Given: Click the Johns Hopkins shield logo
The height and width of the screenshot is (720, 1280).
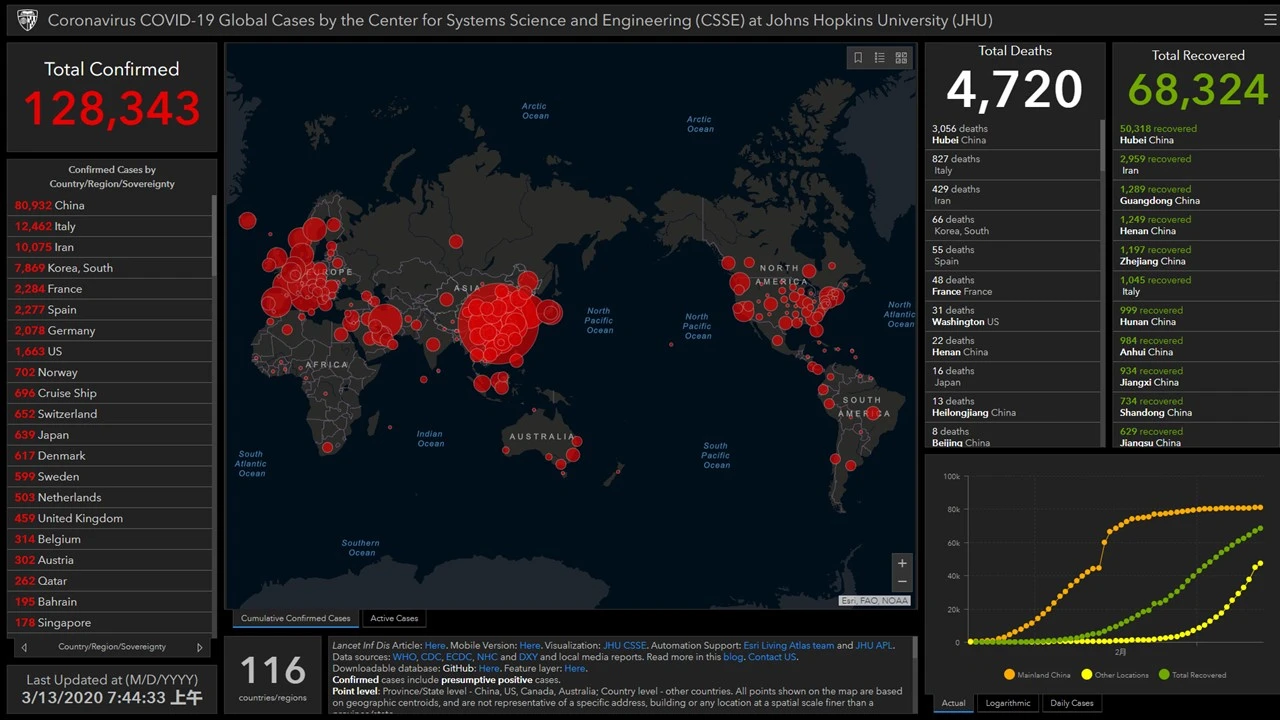Looking at the screenshot, I should [27, 20].
